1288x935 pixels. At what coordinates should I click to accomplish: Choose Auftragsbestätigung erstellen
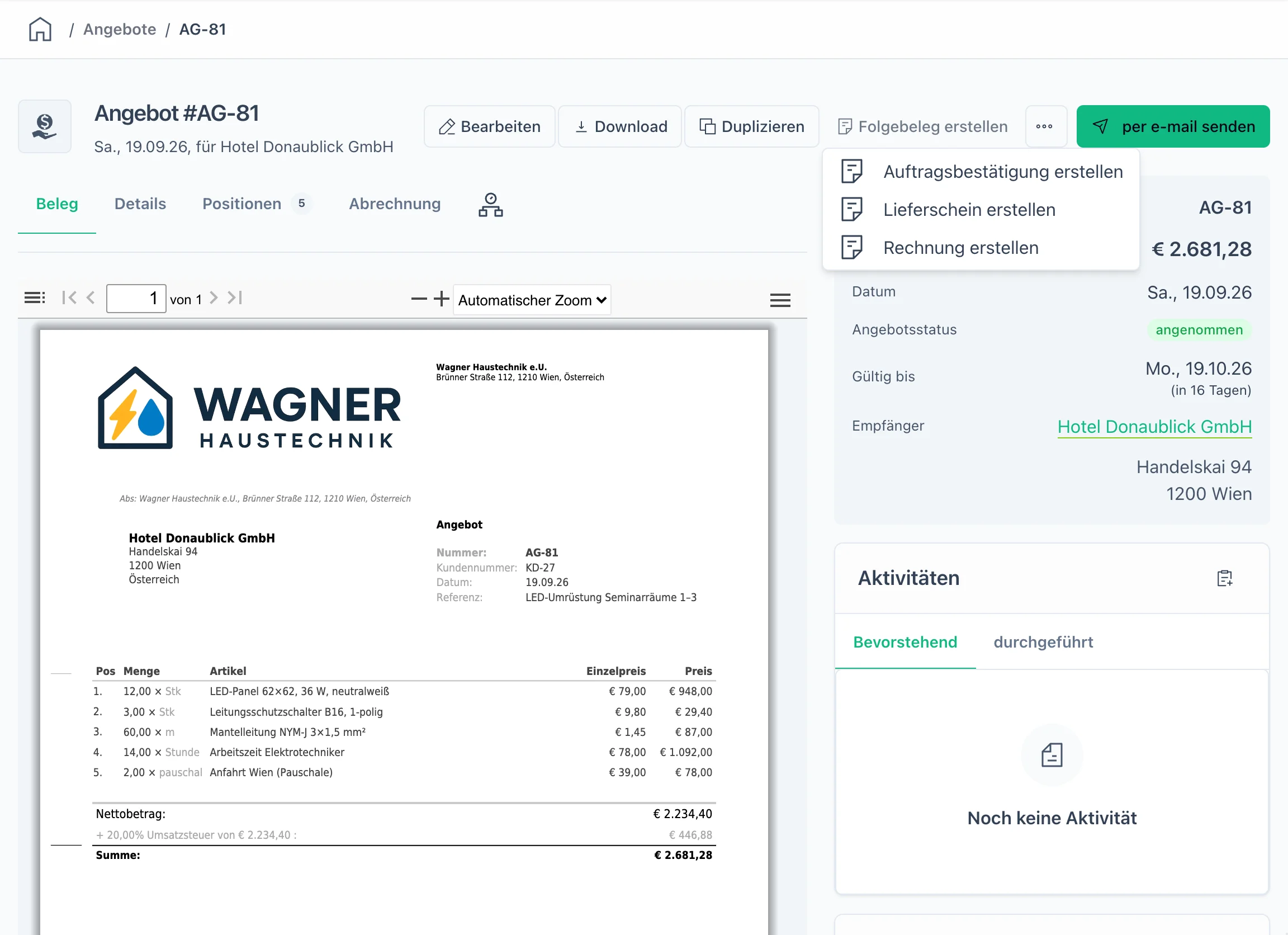[x=981, y=172]
